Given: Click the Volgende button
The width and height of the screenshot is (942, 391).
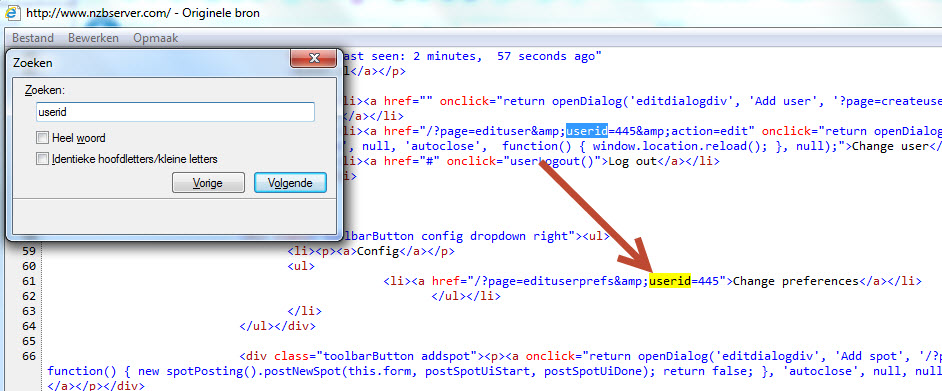Looking at the screenshot, I should [x=290, y=183].
